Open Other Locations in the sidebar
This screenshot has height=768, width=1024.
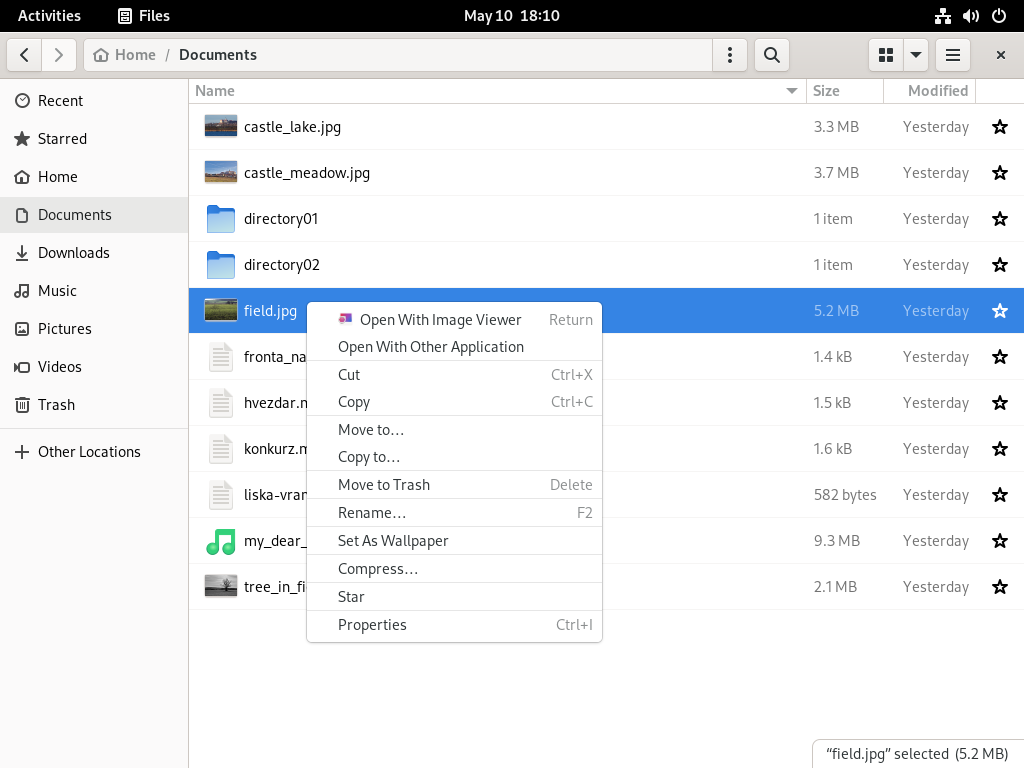tap(94, 452)
